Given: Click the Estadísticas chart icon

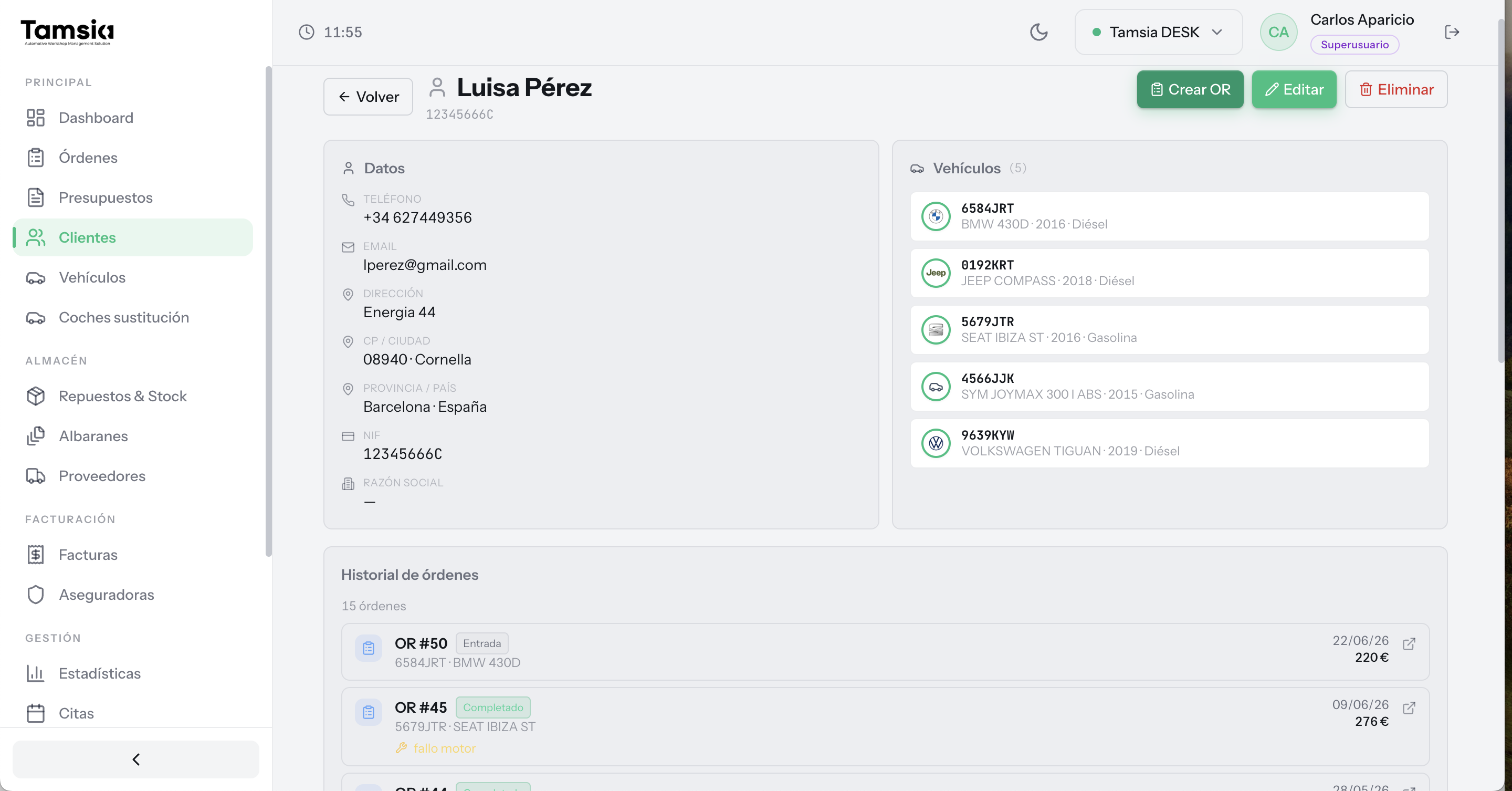Looking at the screenshot, I should pyautogui.click(x=36, y=673).
